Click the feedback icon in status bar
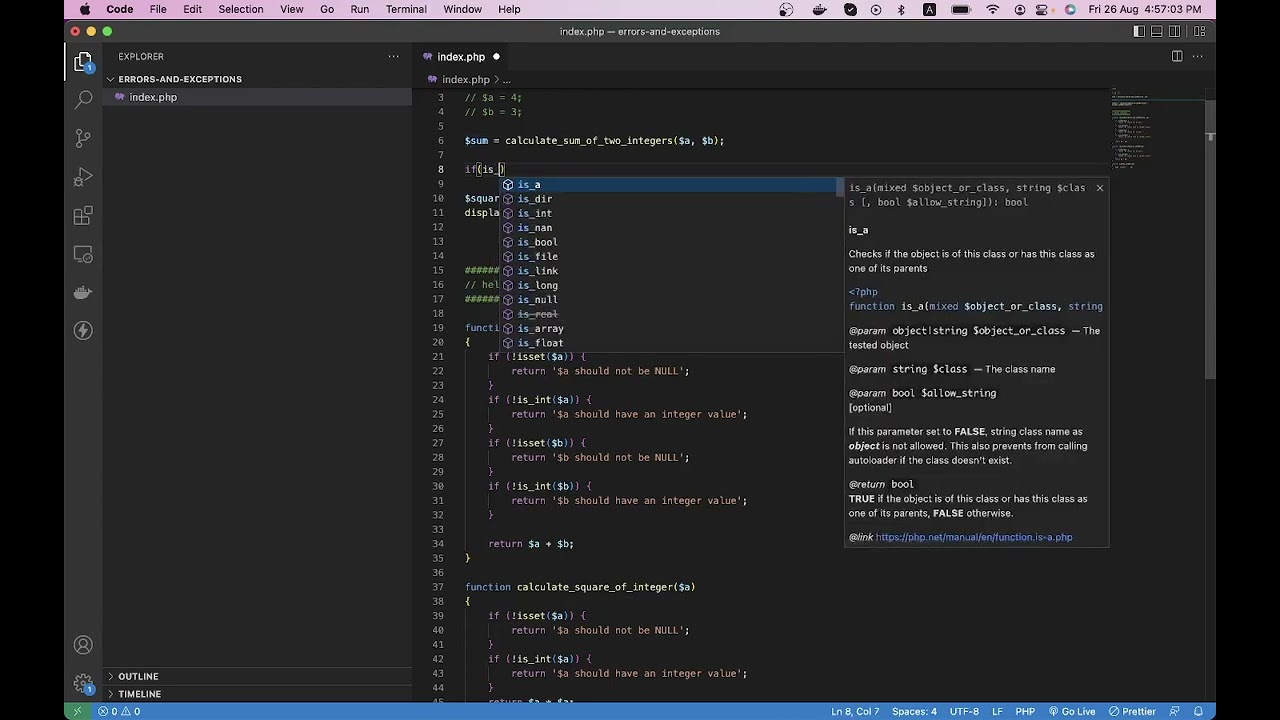The width and height of the screenshot is (1280, 720). [x=1176, y=711]
